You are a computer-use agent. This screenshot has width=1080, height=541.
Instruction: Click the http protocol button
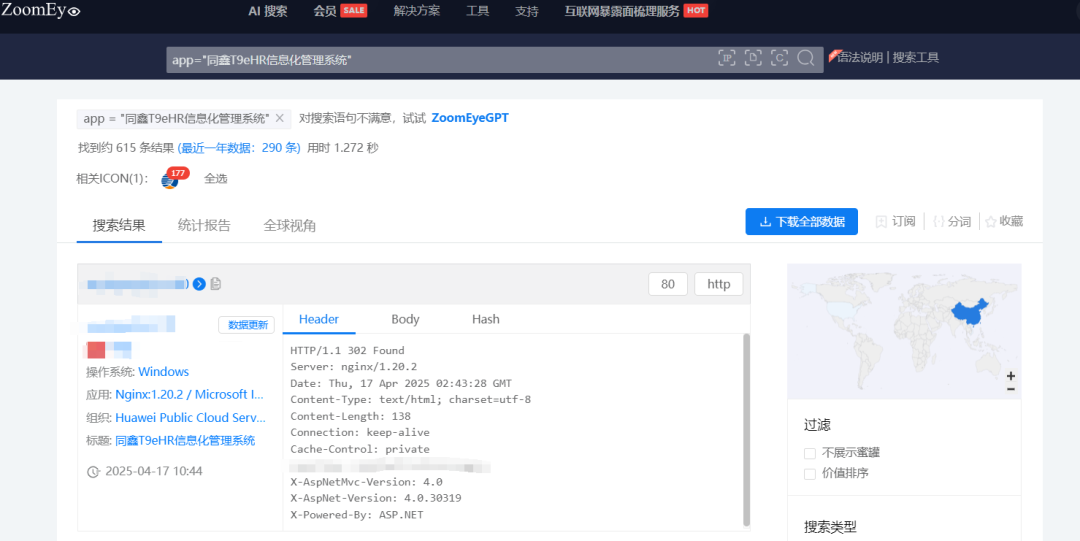click(718, 284)
